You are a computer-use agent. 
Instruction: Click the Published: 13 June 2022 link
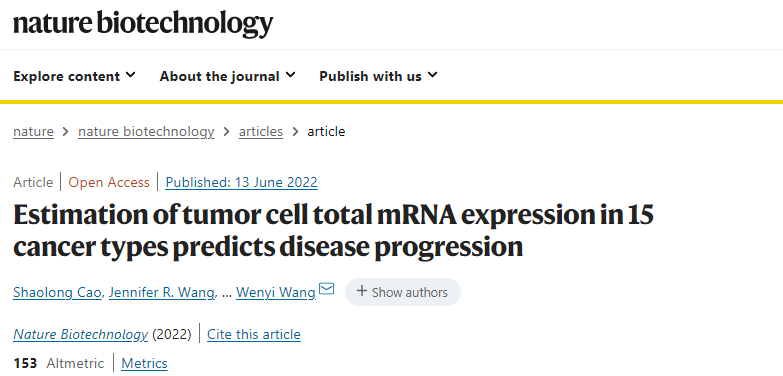(x=242, y=182)
